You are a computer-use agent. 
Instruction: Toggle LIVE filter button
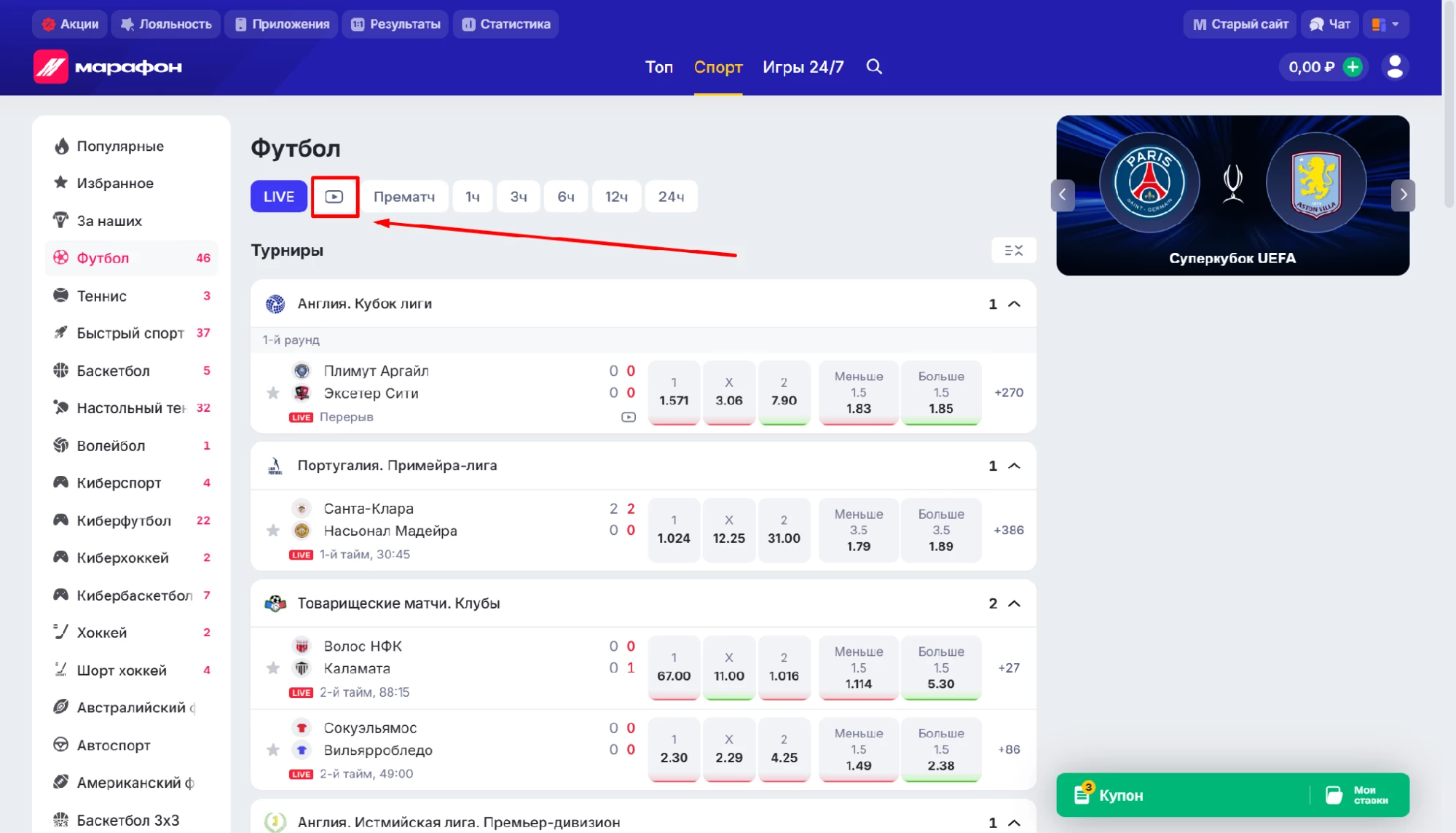tap(279, 197)
